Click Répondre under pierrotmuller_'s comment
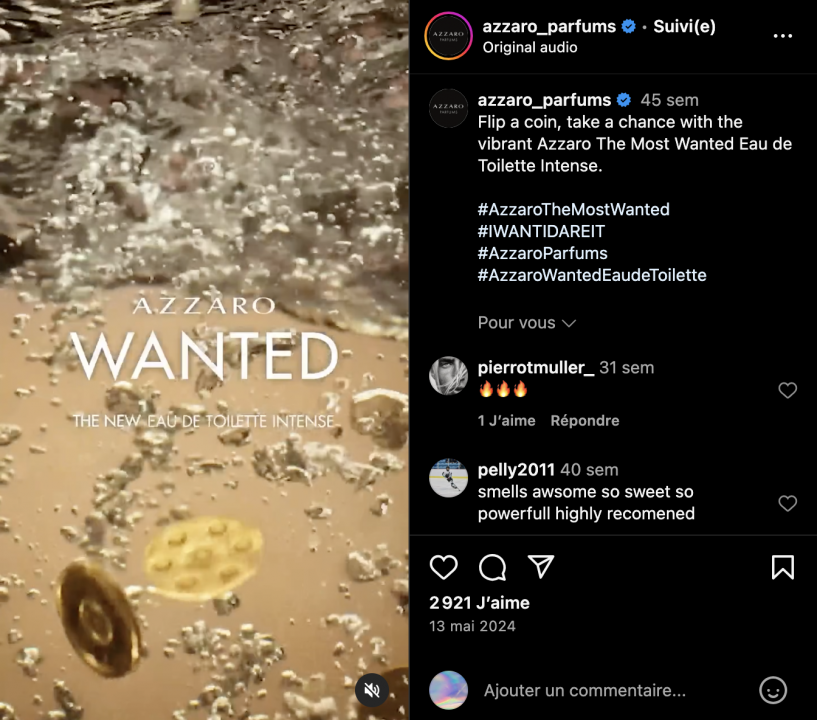This screenshot has height=720, width=817. coord(585,420)
